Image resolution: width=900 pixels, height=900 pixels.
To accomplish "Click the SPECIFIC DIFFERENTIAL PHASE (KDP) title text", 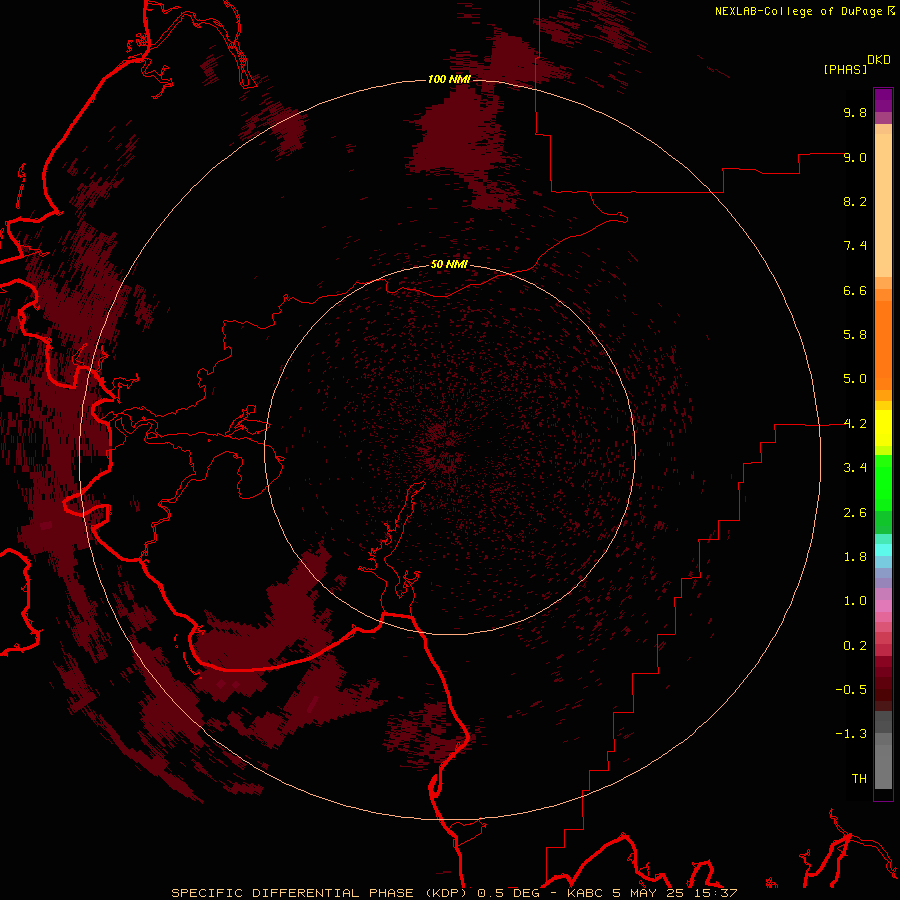I will [x=321, y=893].
